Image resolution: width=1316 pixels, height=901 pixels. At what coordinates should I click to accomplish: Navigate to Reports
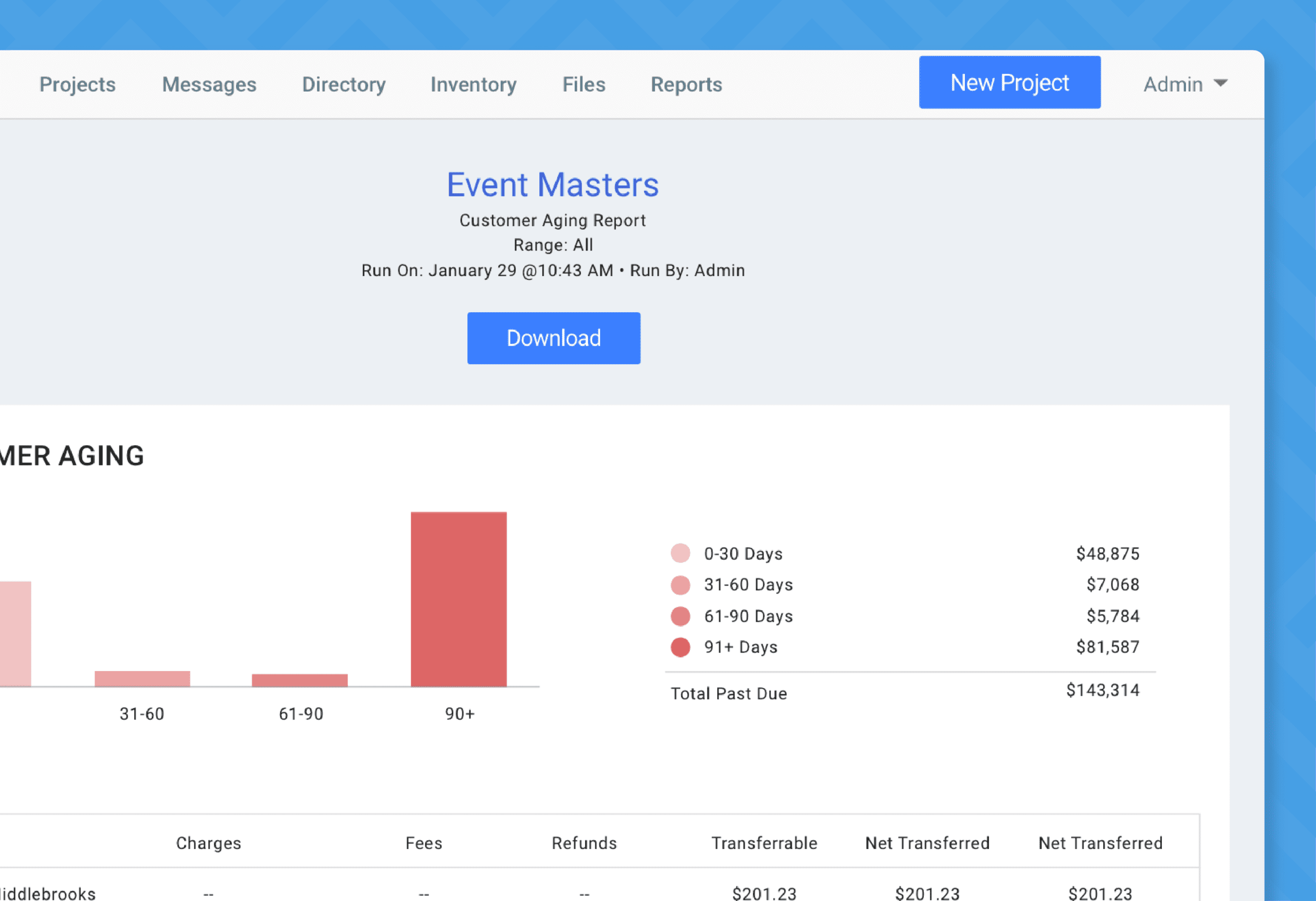click(686, 84)
